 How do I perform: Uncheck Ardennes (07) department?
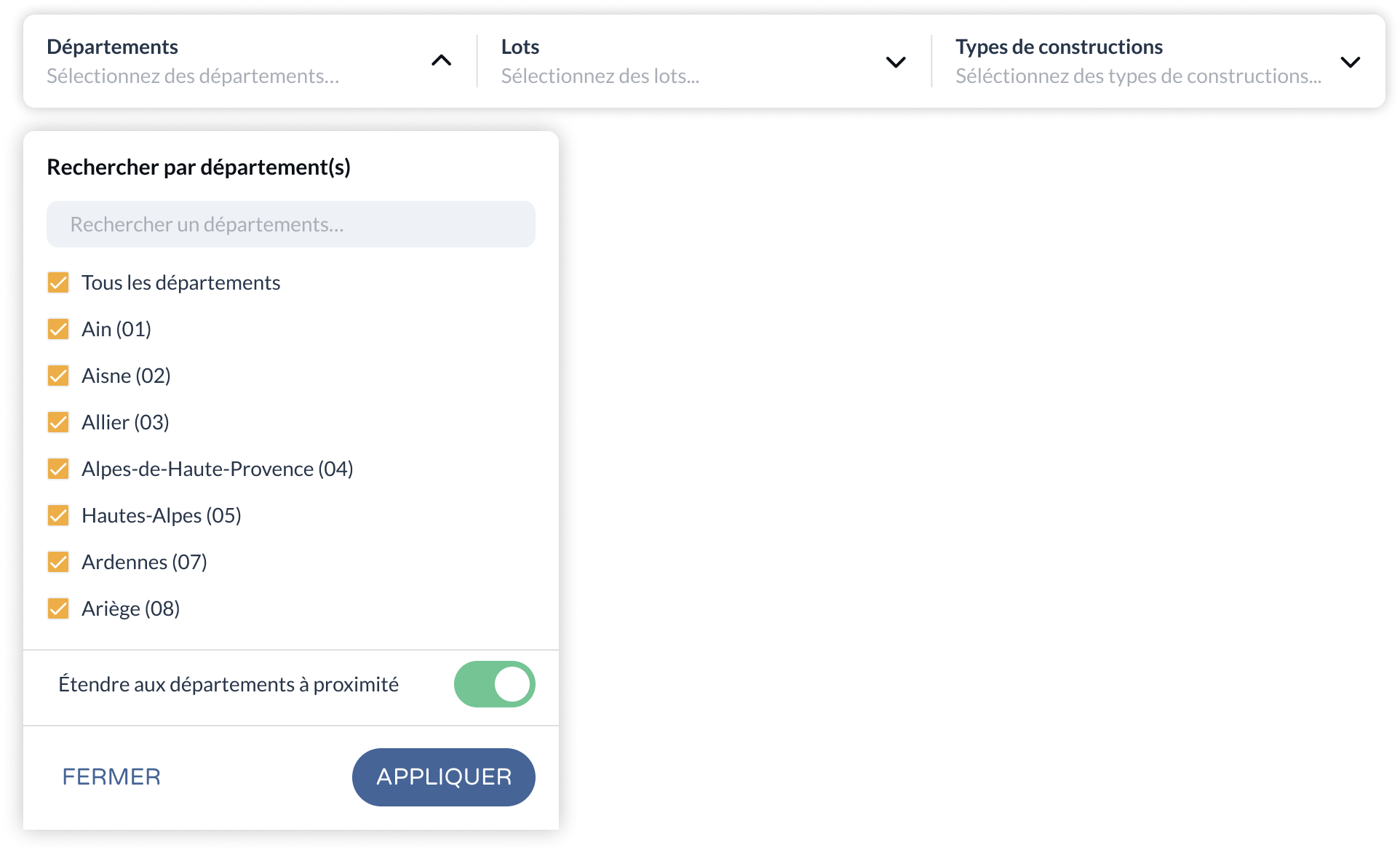(x=58, y=562)
